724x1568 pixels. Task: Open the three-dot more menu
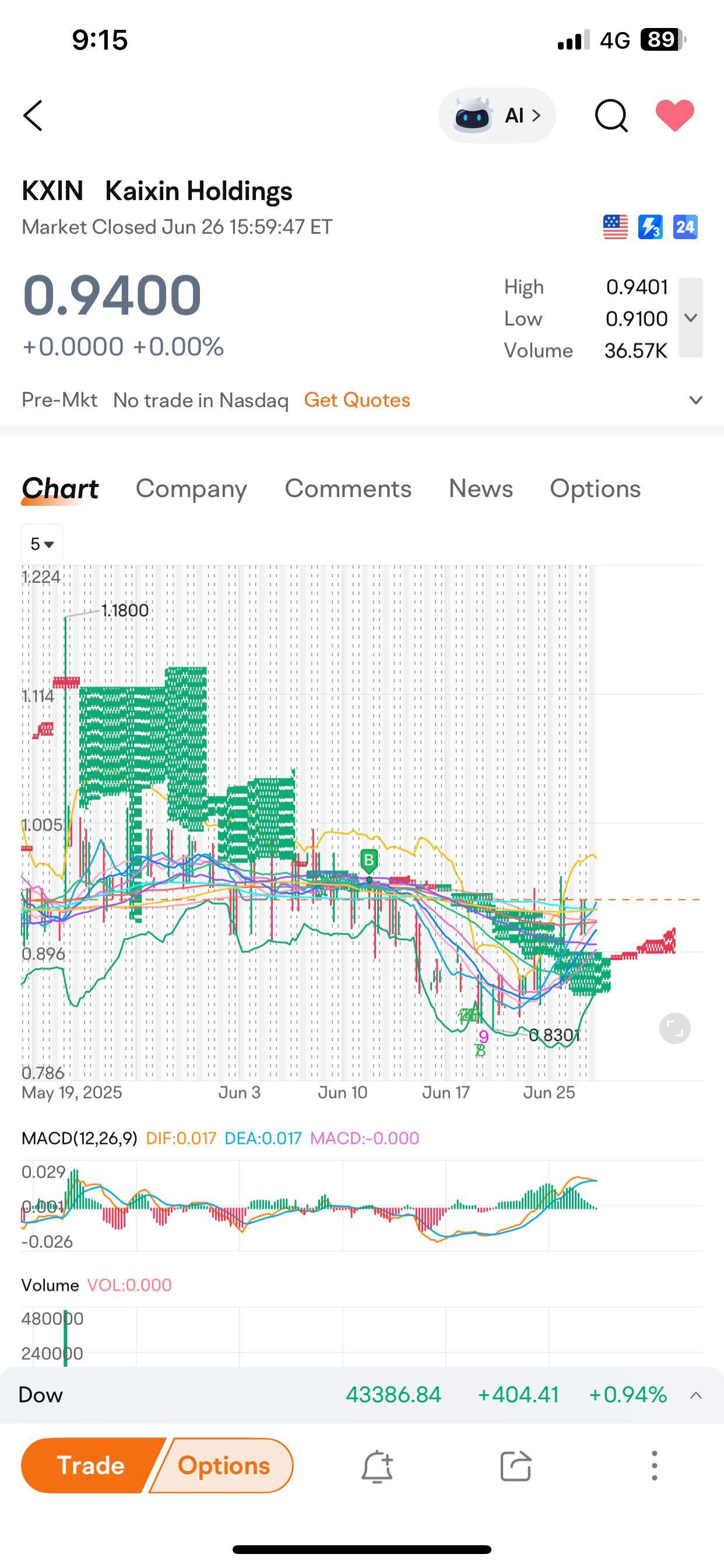[654, 1466]
